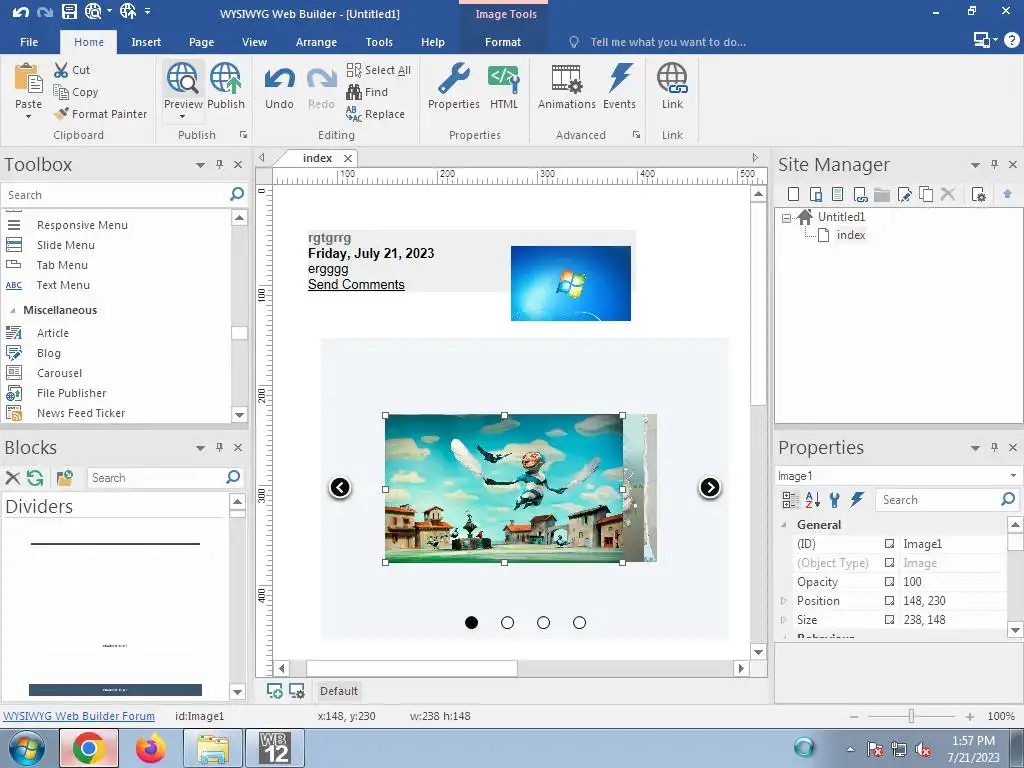Collapse the General property category
Screen dimensions: 1024x768
tap(784, 524)
